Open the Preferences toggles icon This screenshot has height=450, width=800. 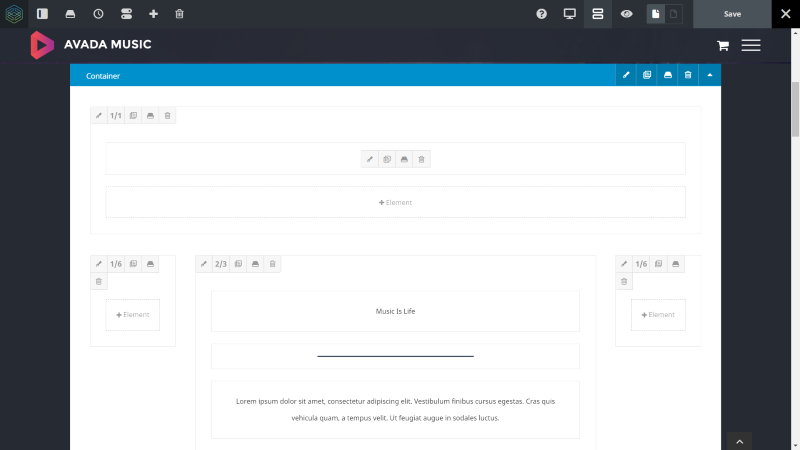tap(127, 14)
